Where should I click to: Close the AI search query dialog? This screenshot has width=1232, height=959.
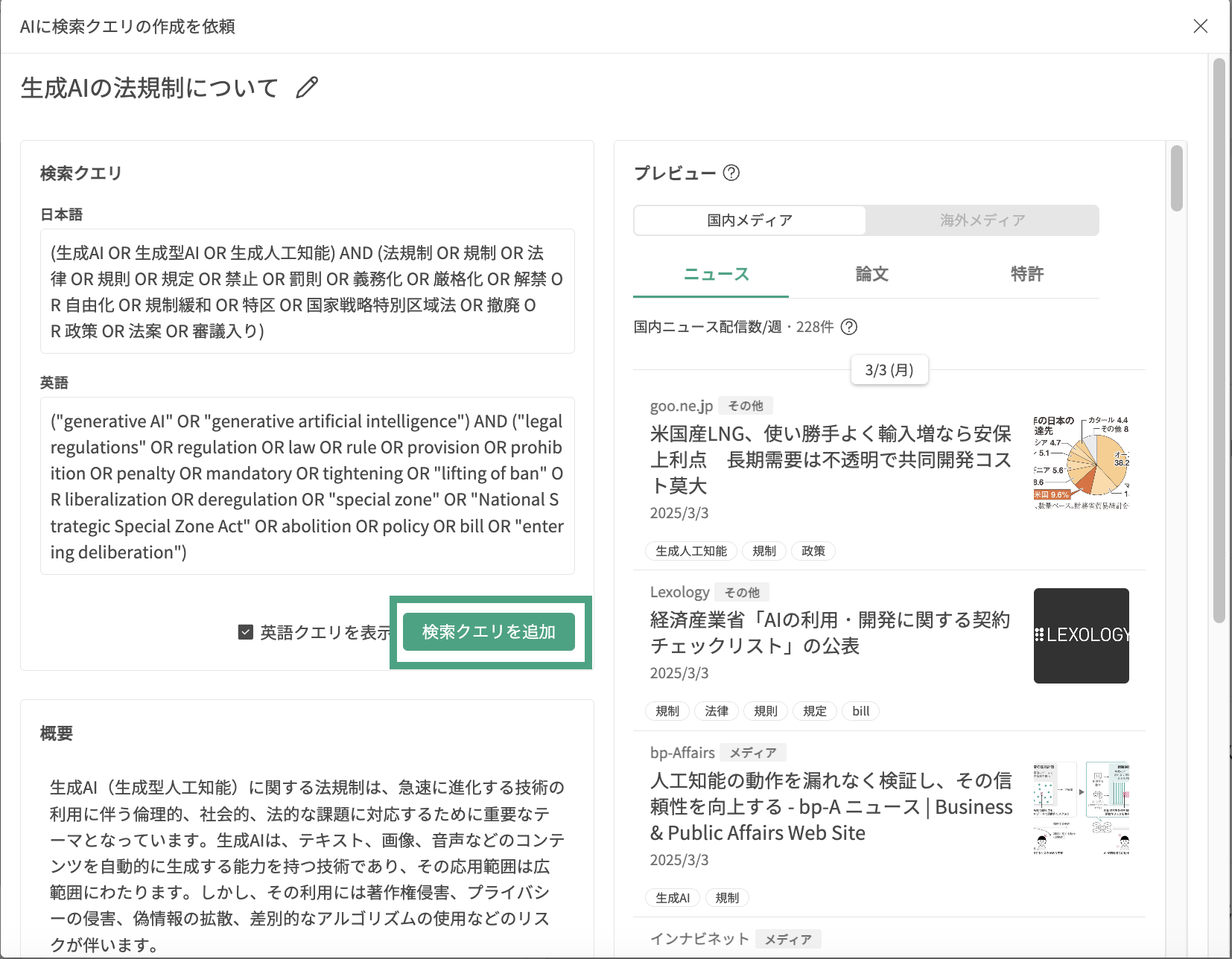1200,27
